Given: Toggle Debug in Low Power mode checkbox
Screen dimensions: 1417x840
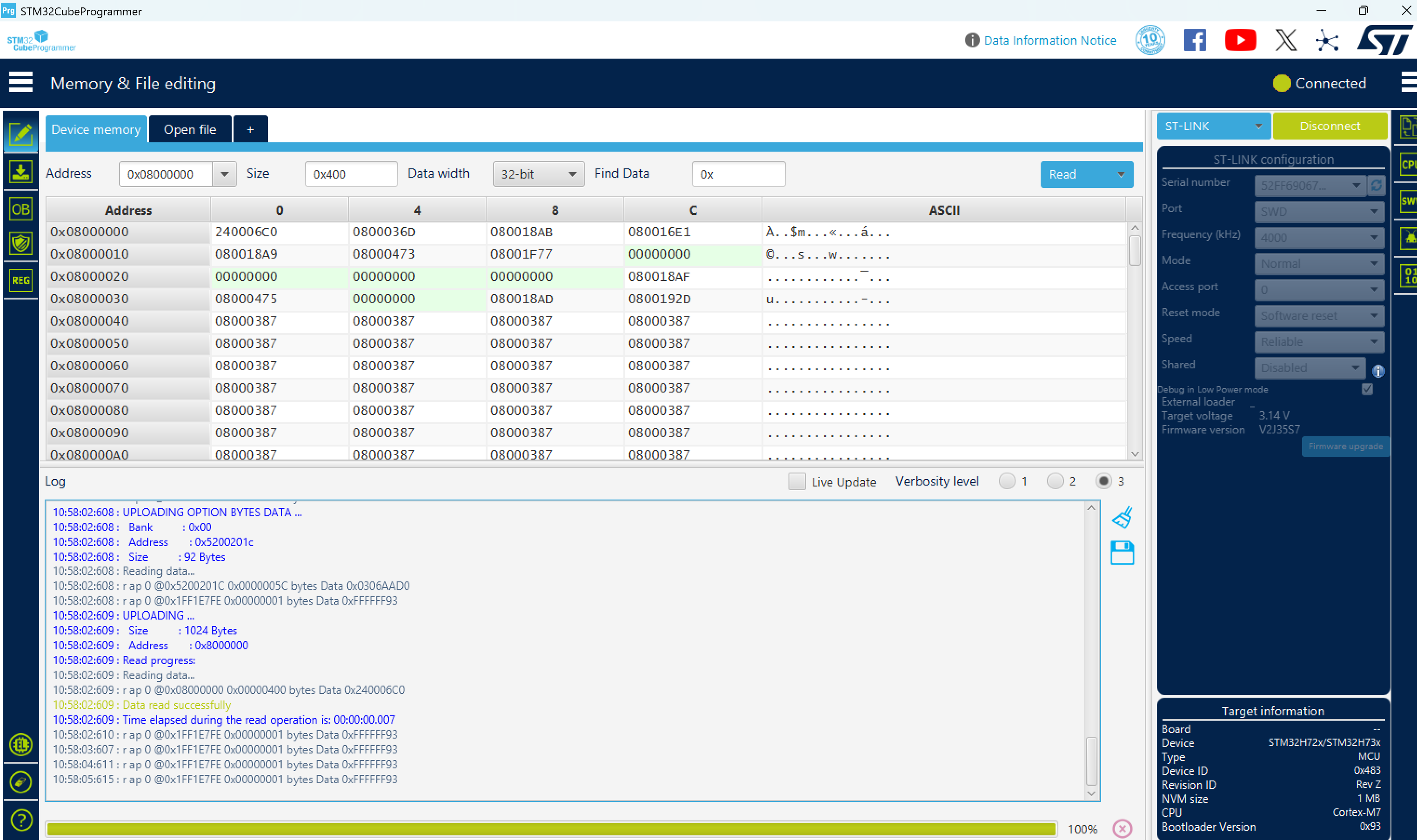Looking at the screenshot, I should pos(1367,389).
